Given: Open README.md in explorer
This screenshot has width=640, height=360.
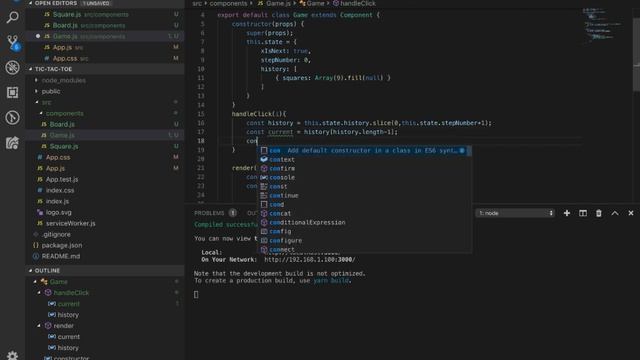Looking at the screenshot, I should [104, 256].
